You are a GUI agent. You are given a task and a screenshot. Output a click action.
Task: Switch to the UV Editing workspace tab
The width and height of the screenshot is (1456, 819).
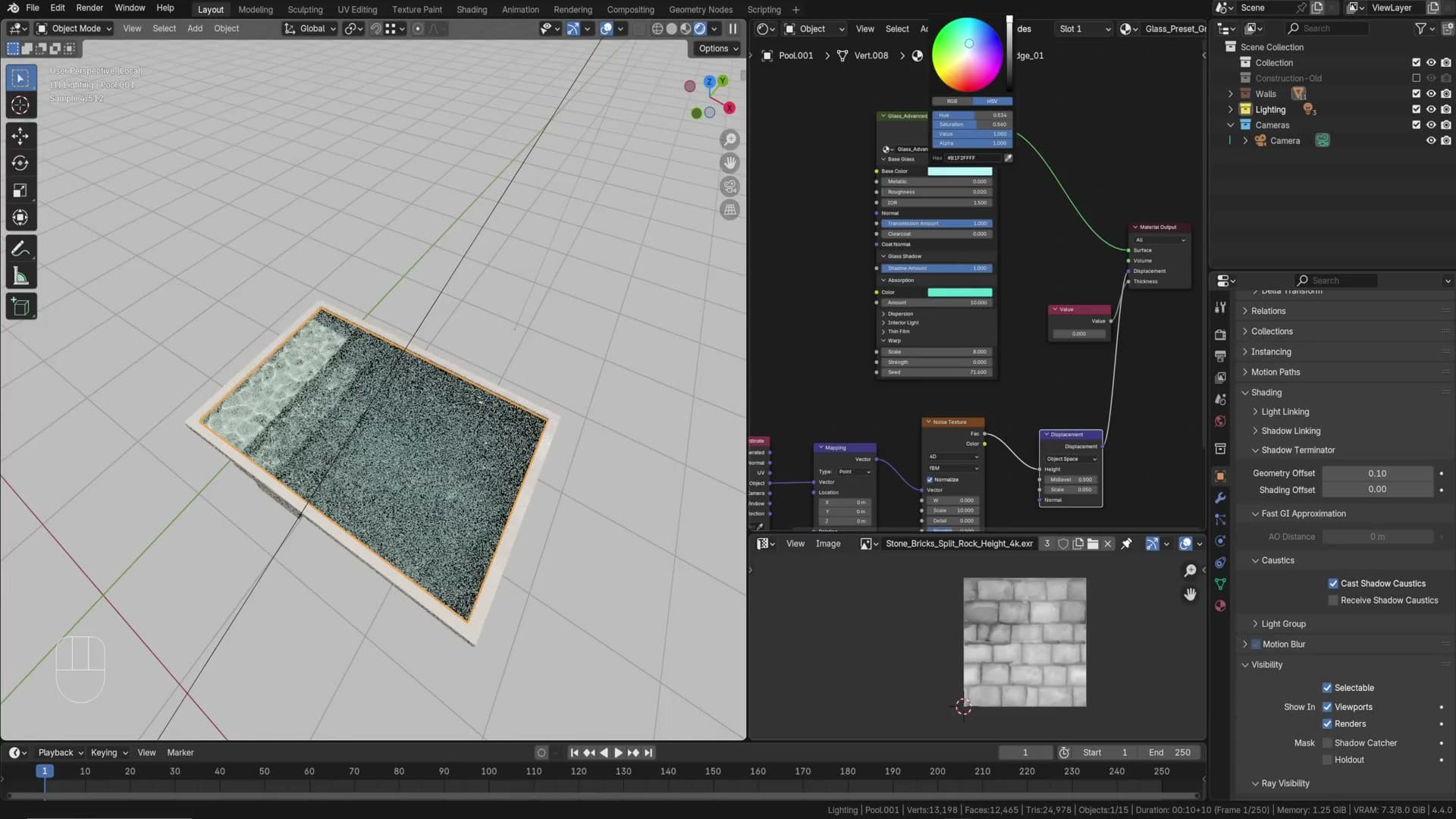pos(357,10)
